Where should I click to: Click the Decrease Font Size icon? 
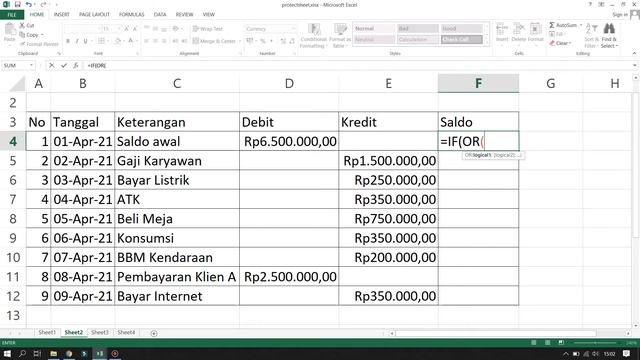(135, 29)
